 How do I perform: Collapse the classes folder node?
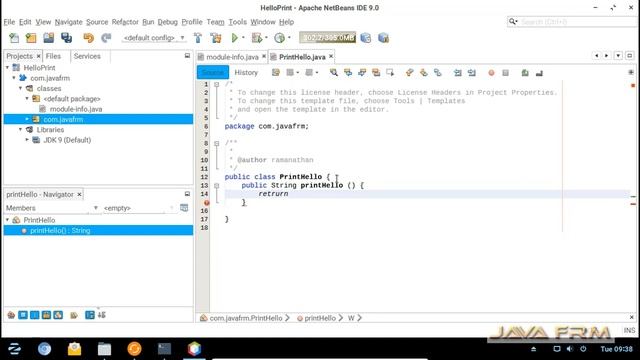[x=21, y=88]
